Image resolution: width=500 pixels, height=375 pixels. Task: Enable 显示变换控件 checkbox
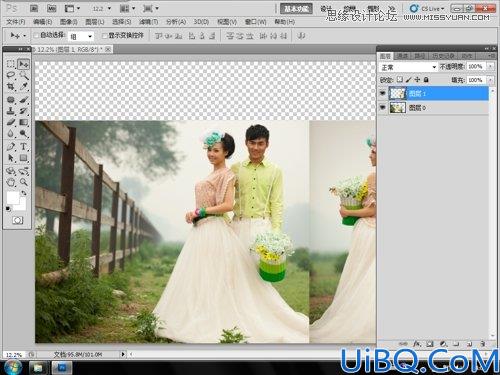click(x=104, y=35)
